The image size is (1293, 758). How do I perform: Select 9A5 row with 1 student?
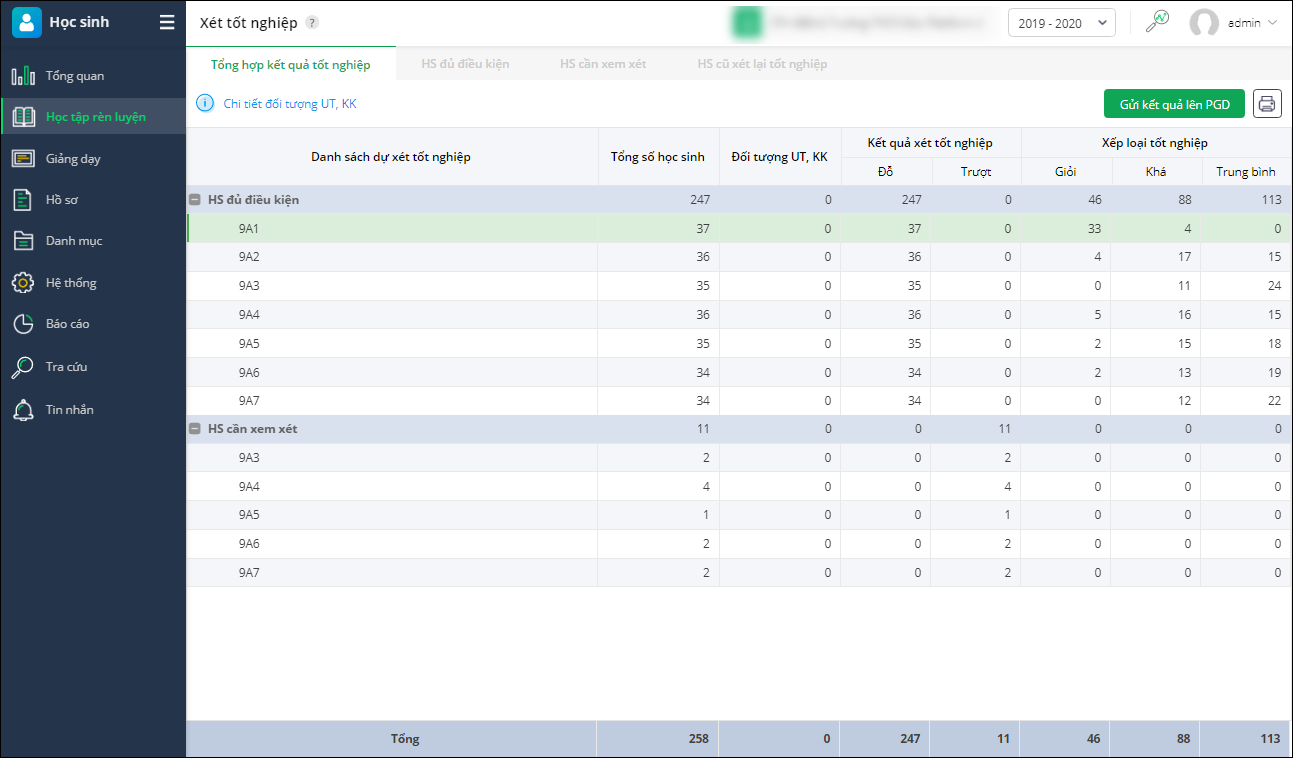739,515
